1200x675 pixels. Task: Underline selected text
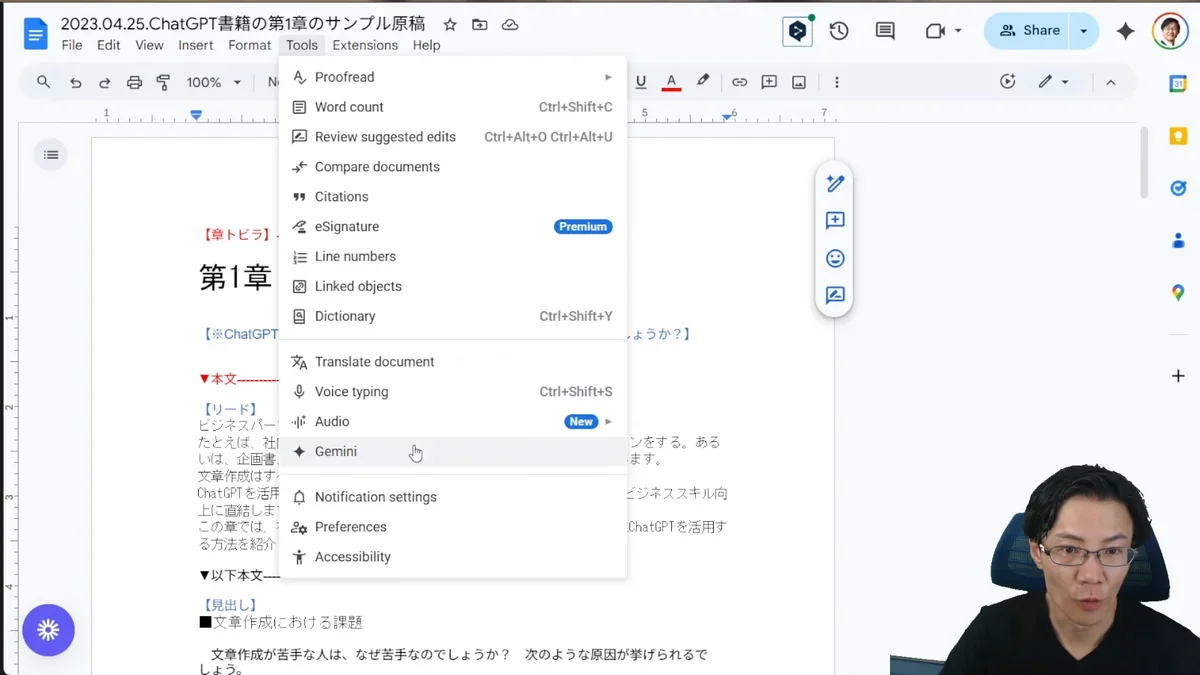coord(641,82)
